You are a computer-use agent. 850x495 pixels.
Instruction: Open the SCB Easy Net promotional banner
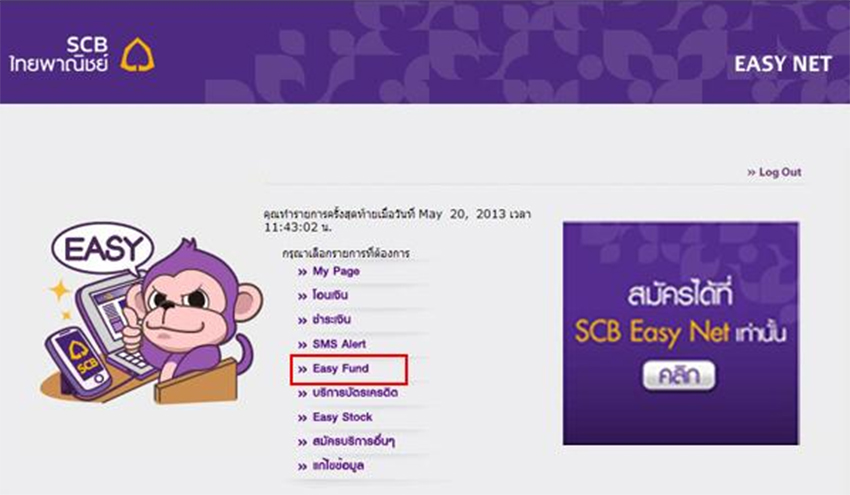tap(681, 333)
